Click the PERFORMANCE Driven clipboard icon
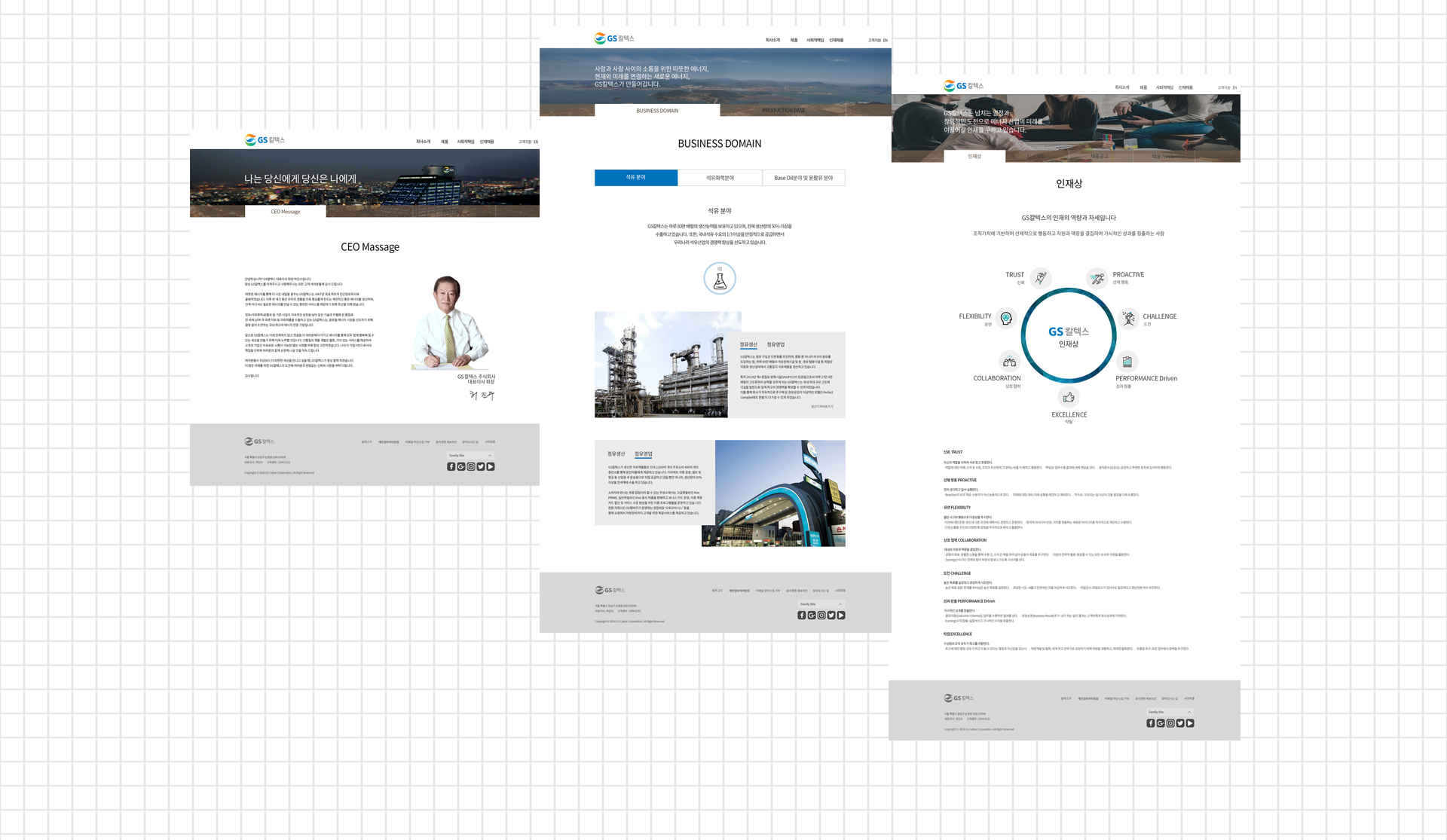 [x=1127, y=362]
